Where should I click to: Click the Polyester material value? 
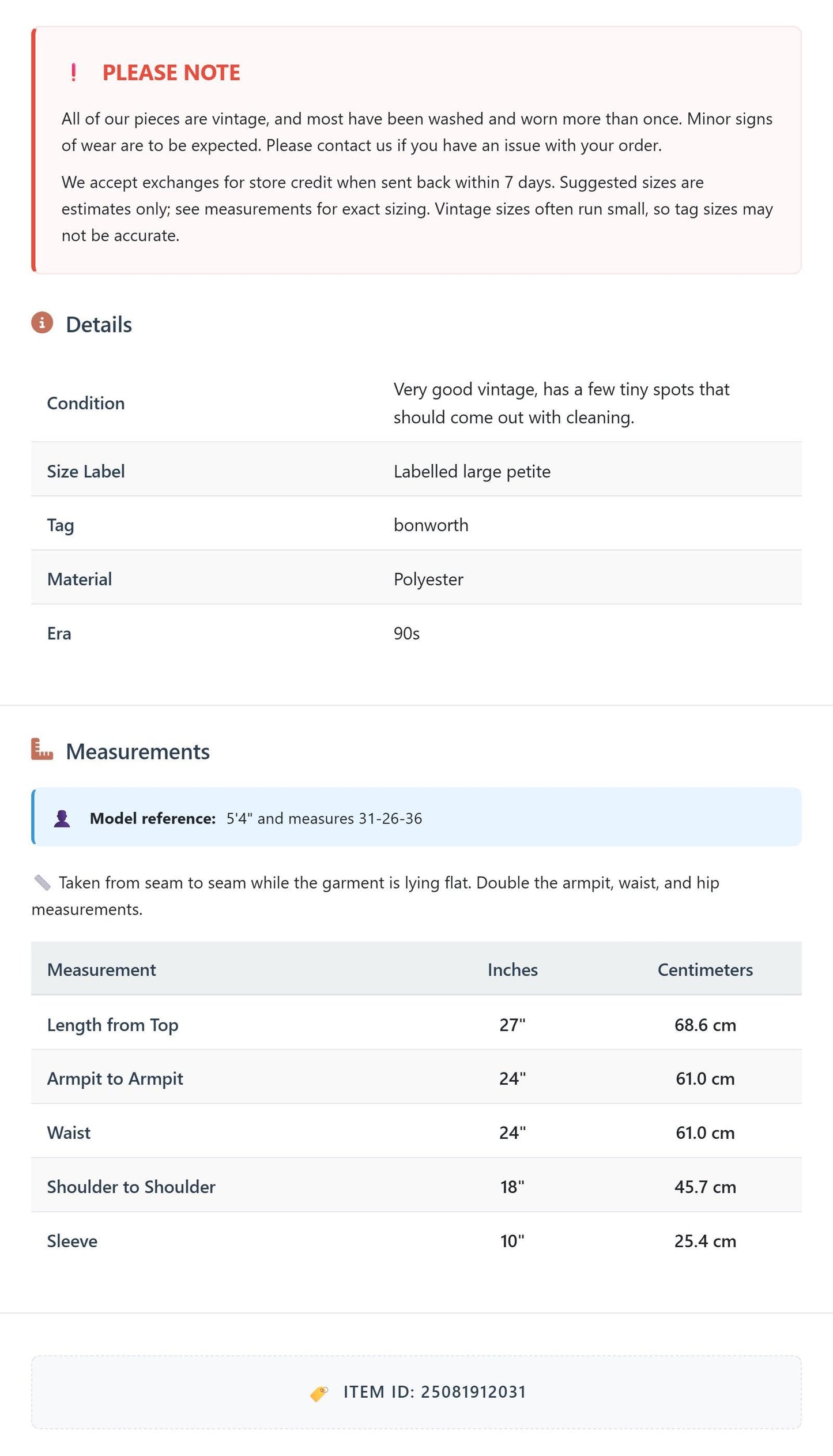click(428, 579)
